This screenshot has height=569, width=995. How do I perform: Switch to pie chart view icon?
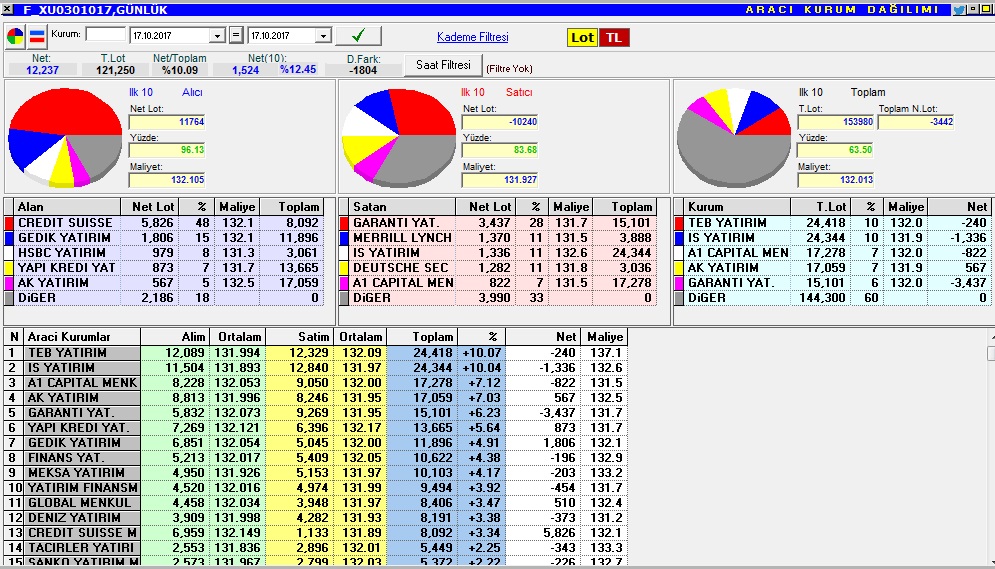15,37
